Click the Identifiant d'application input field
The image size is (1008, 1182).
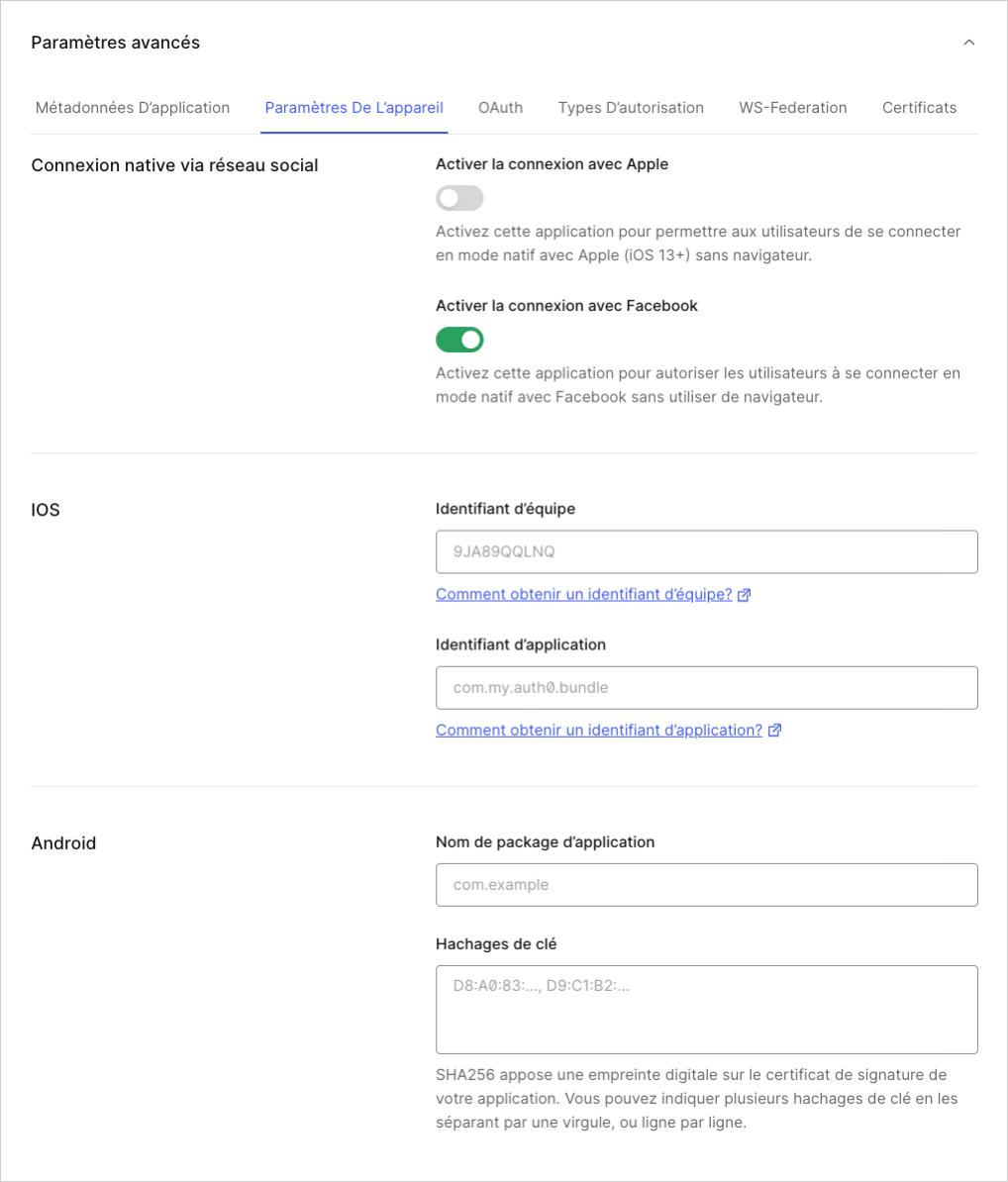pos(707,687)
